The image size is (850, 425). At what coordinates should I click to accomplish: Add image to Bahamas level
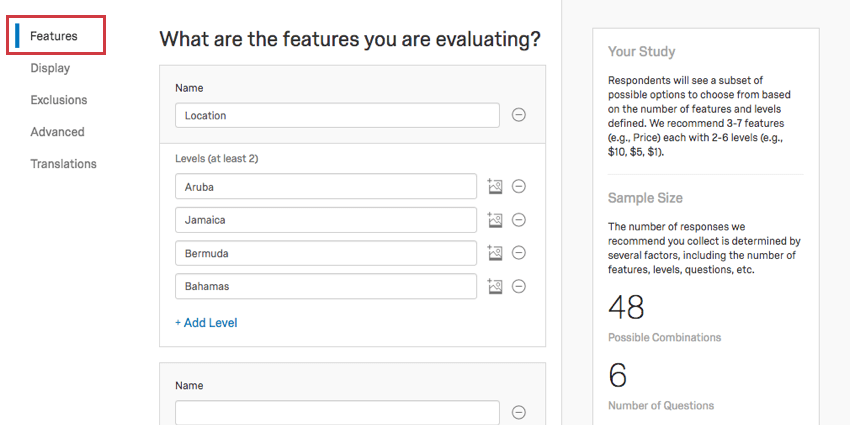point(494,286)
